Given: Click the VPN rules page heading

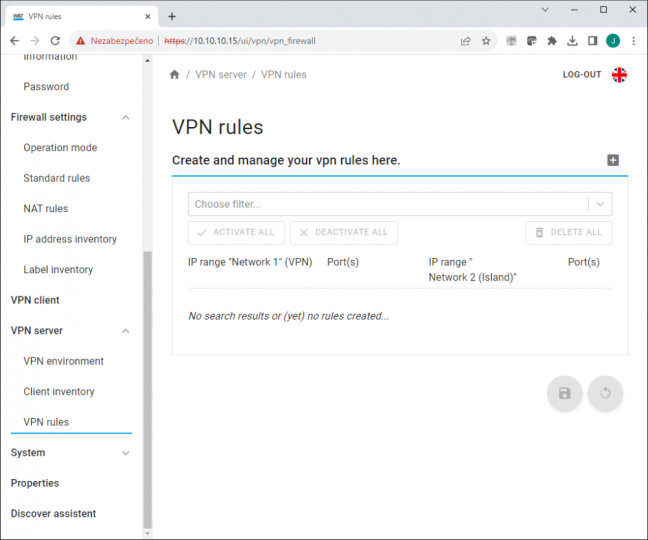Looking at the screenshot, I should (217, 127).
